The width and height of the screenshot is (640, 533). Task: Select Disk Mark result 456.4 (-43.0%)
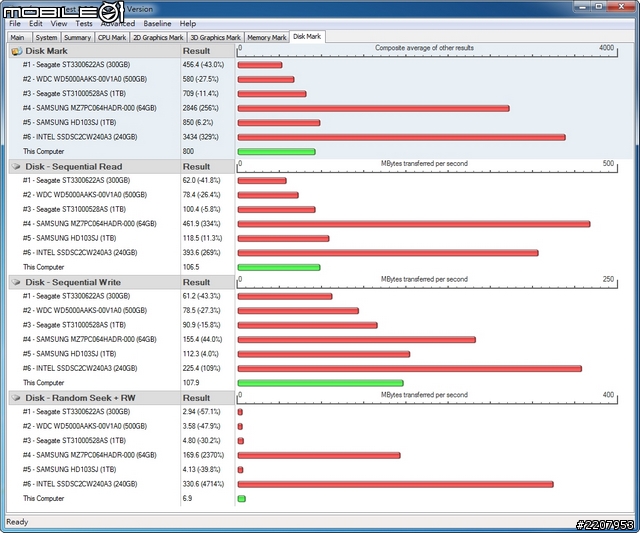tap(203, 64)
